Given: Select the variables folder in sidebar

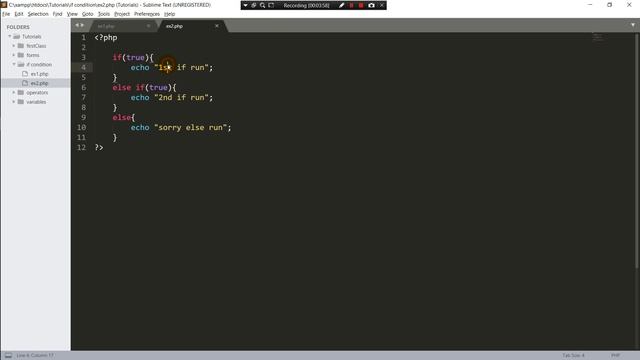Looking at the screenshot, I should pyautogui.click(x=36, y=102).
